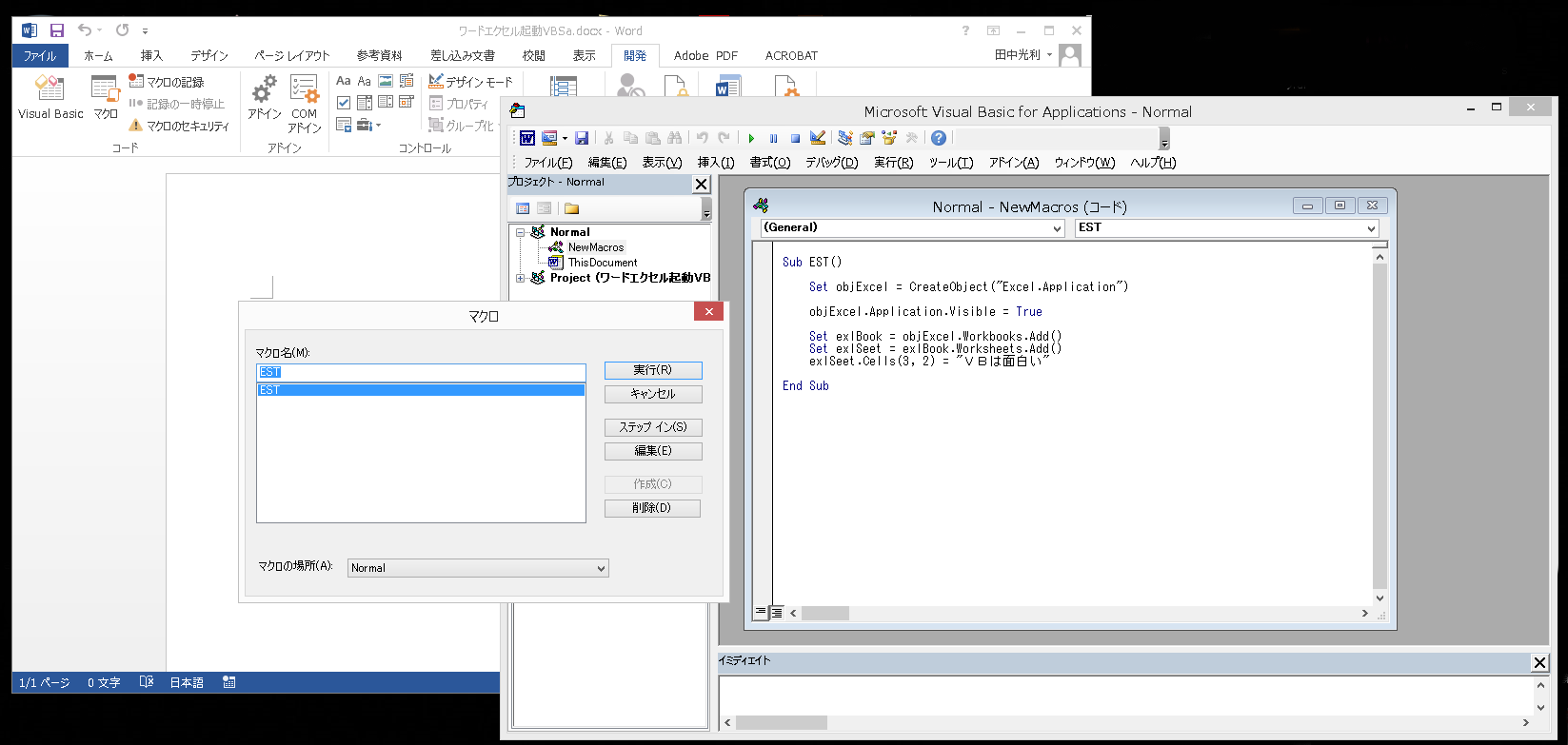
Task: Open VBA ファイル(F) menu
Action: tap(548, 163)
